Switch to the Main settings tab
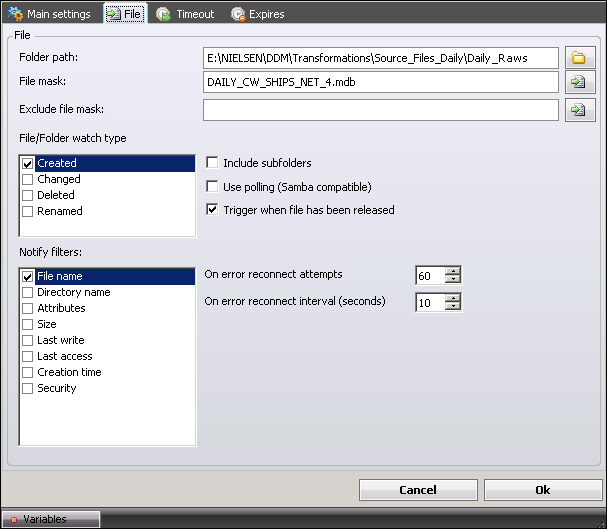This screenshot has width=607, height=529. tap(50, 14)
